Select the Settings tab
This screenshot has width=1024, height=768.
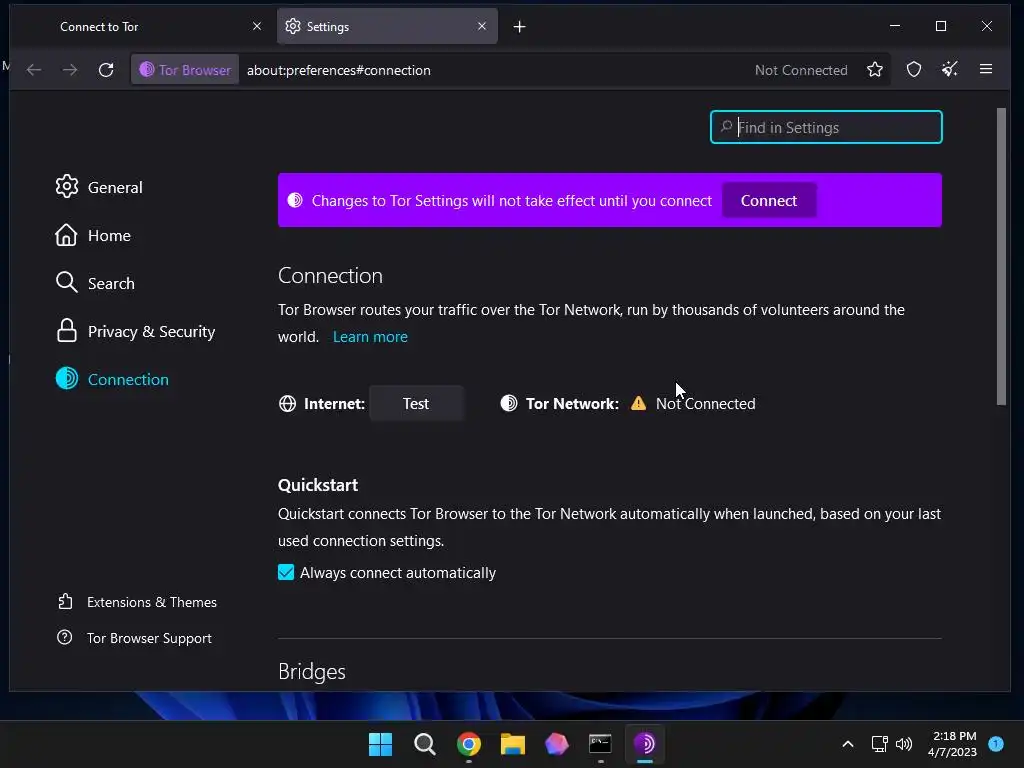pos(387,27)
